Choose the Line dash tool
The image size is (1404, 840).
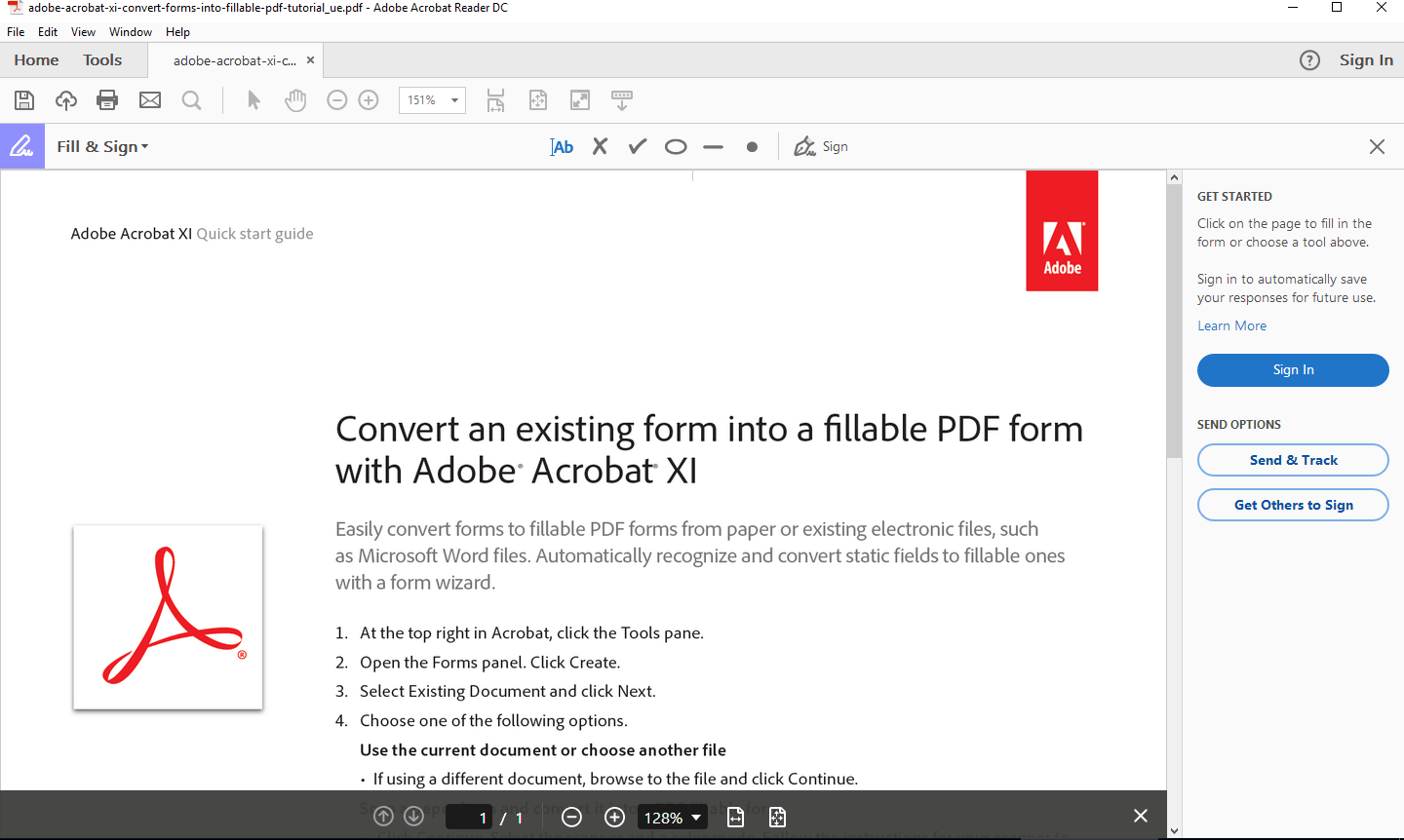point(714,147)
